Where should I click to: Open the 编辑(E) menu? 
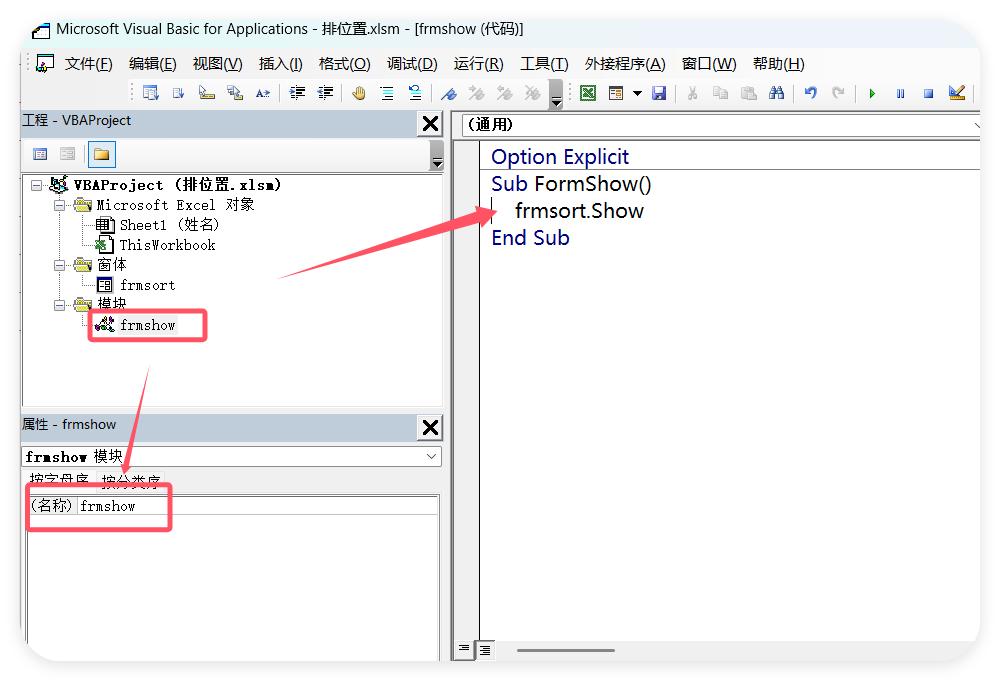[x=152, y=64]
